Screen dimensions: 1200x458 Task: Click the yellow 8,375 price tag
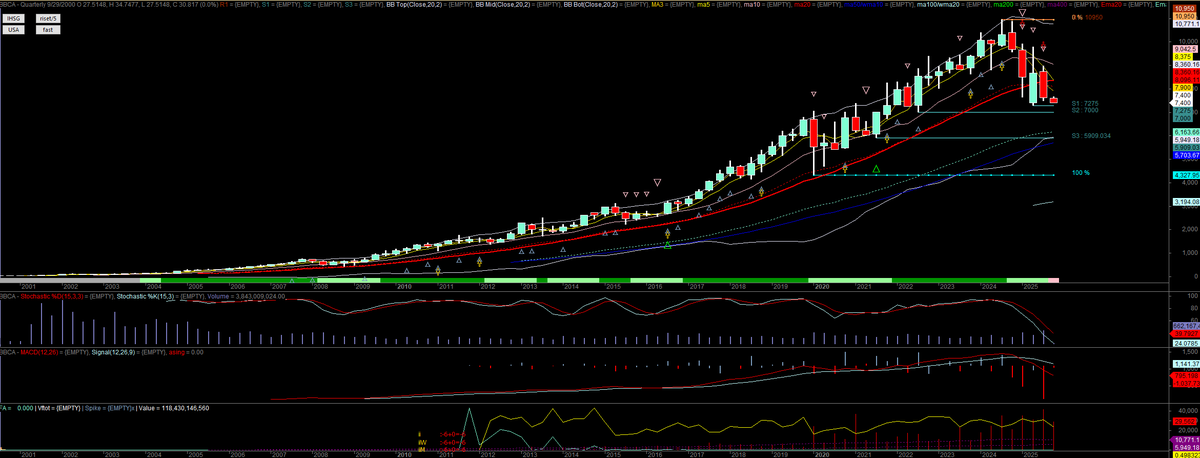click(x=1182, y=57)
